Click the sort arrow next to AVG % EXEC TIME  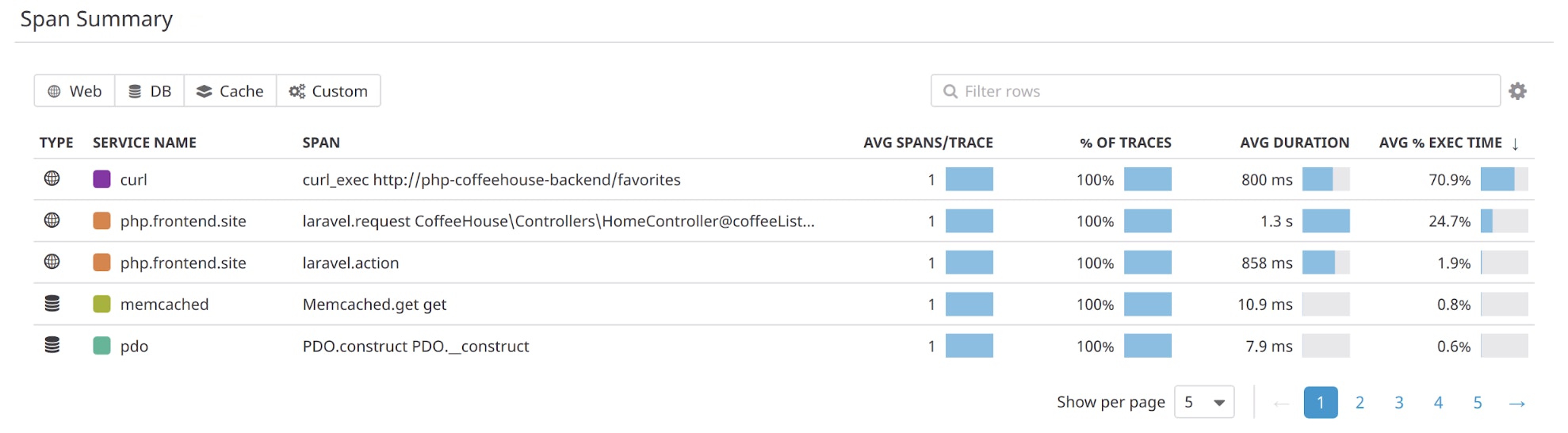[1515, 144]
